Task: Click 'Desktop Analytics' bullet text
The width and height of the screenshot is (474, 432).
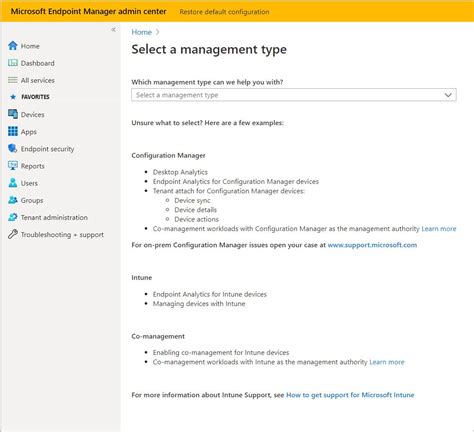Action: [180, 172]
